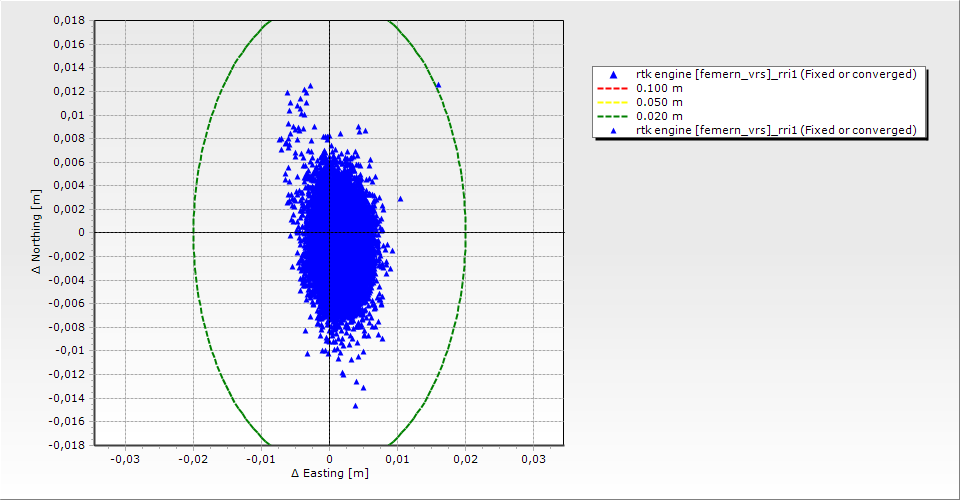This screenshot has height=500, width=960.
Task: Click the 0,018 tick label on the vertical axis
Action: click(69, 20)
